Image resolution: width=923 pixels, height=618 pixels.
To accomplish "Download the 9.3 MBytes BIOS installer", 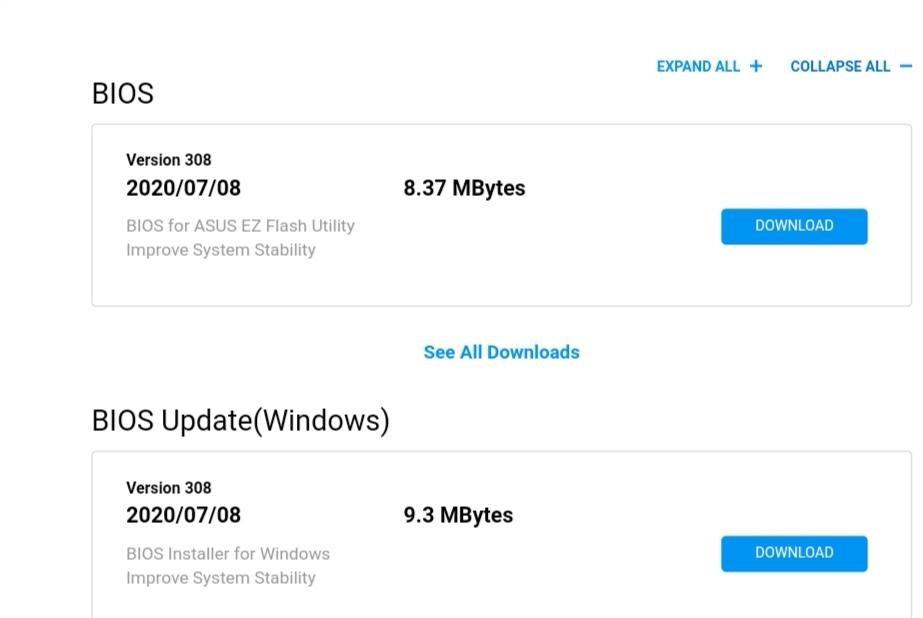I will pos(794,553).
